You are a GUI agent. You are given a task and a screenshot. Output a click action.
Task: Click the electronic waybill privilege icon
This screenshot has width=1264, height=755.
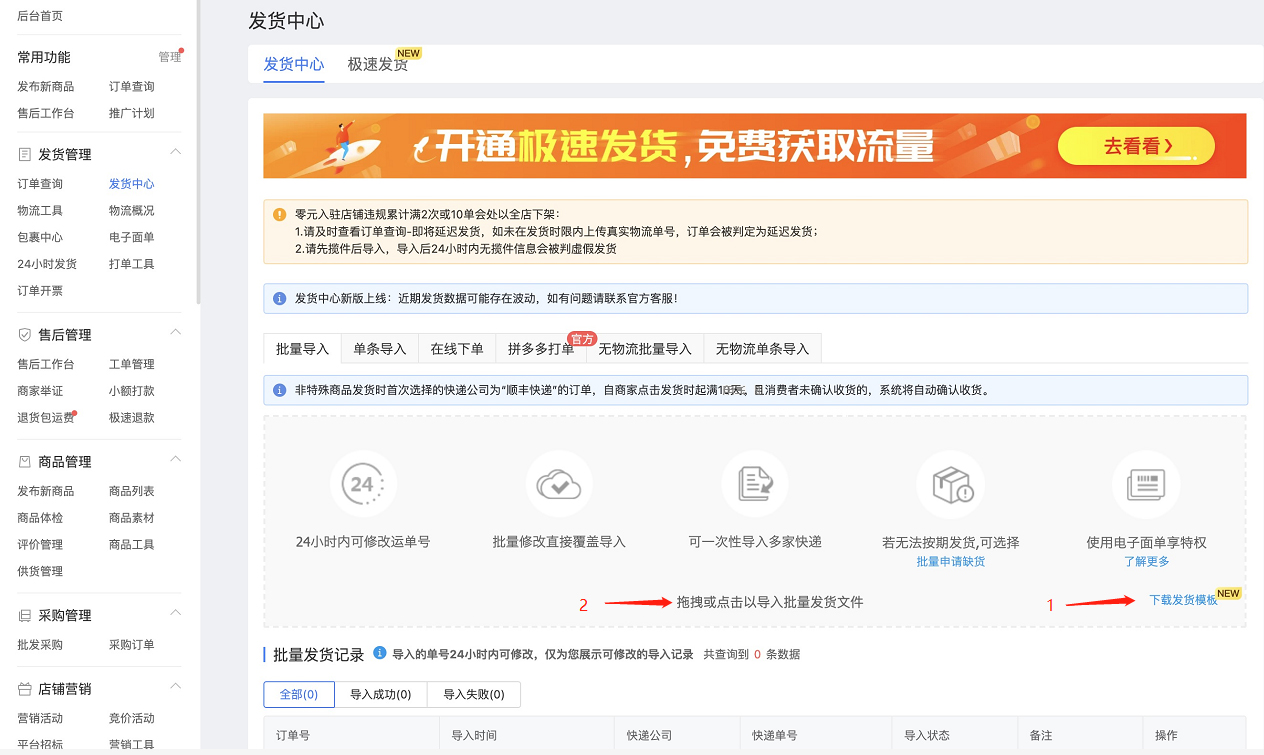click(x=1146, y=483)
